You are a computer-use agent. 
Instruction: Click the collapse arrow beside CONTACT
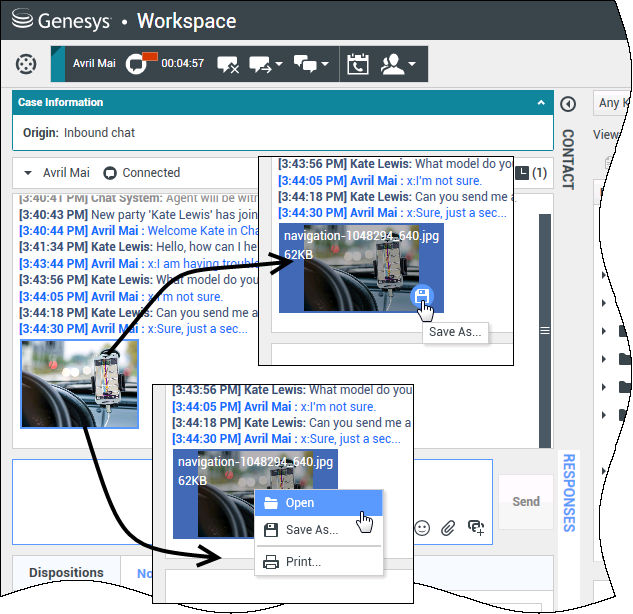567,104
